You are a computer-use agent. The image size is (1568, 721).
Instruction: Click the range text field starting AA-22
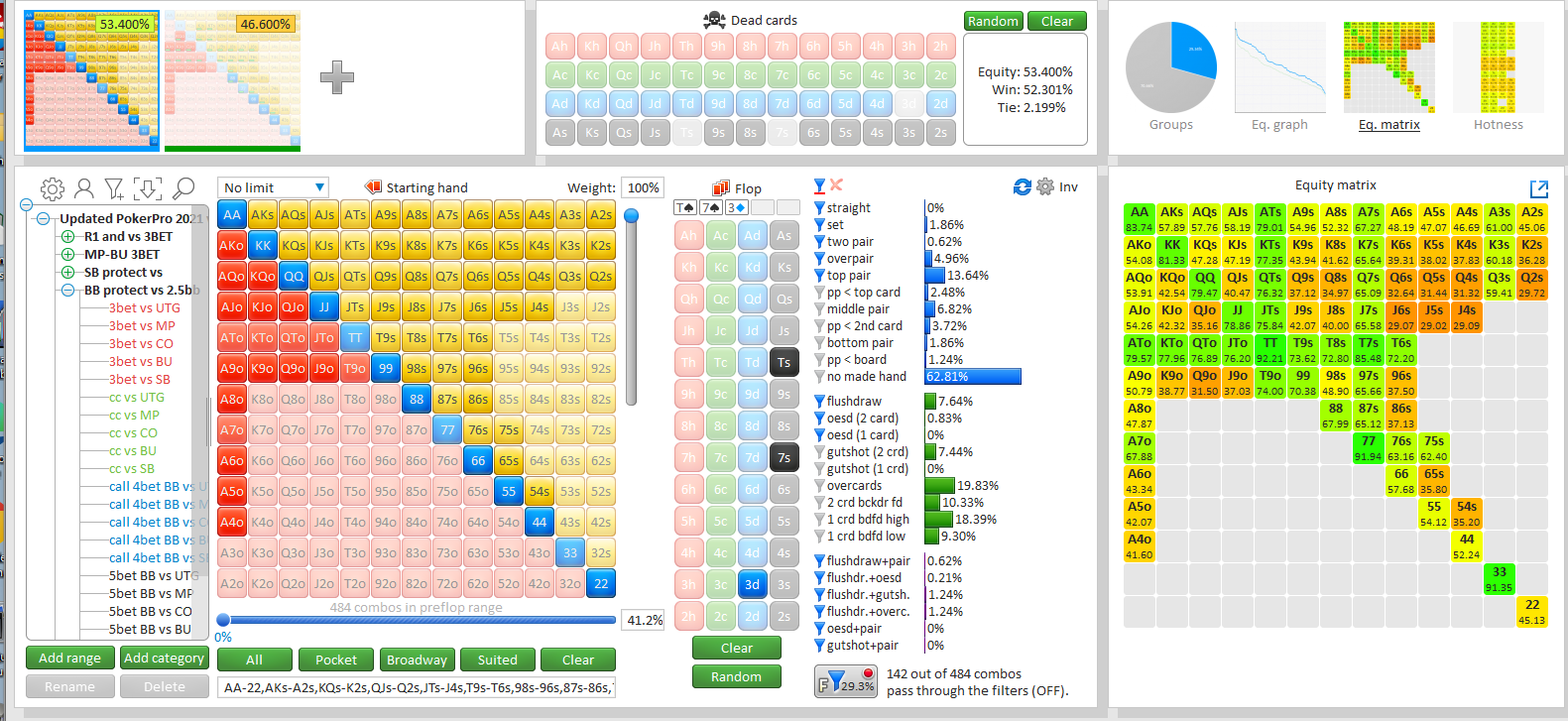click(x=417, y=687)
